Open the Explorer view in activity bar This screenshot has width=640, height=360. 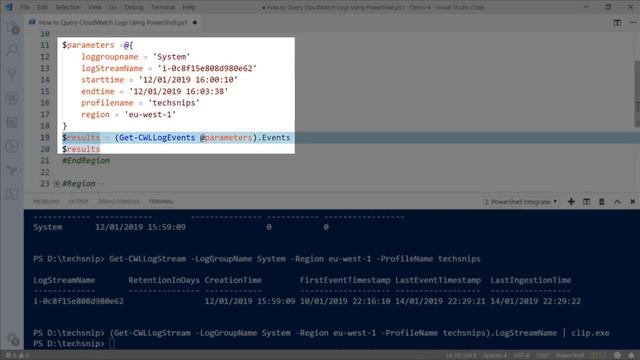pos(12,28)
